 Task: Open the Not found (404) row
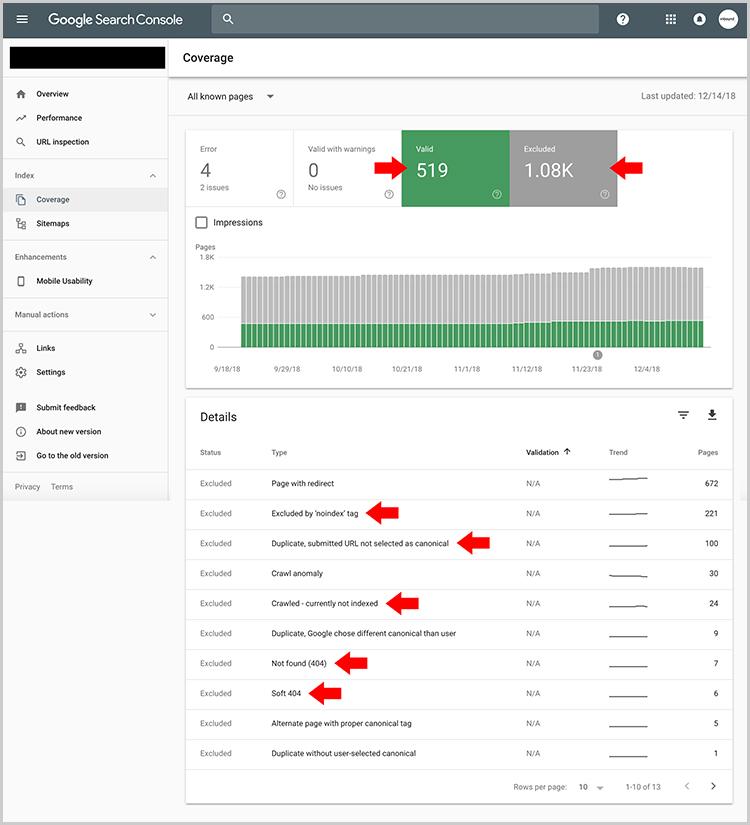459,663
